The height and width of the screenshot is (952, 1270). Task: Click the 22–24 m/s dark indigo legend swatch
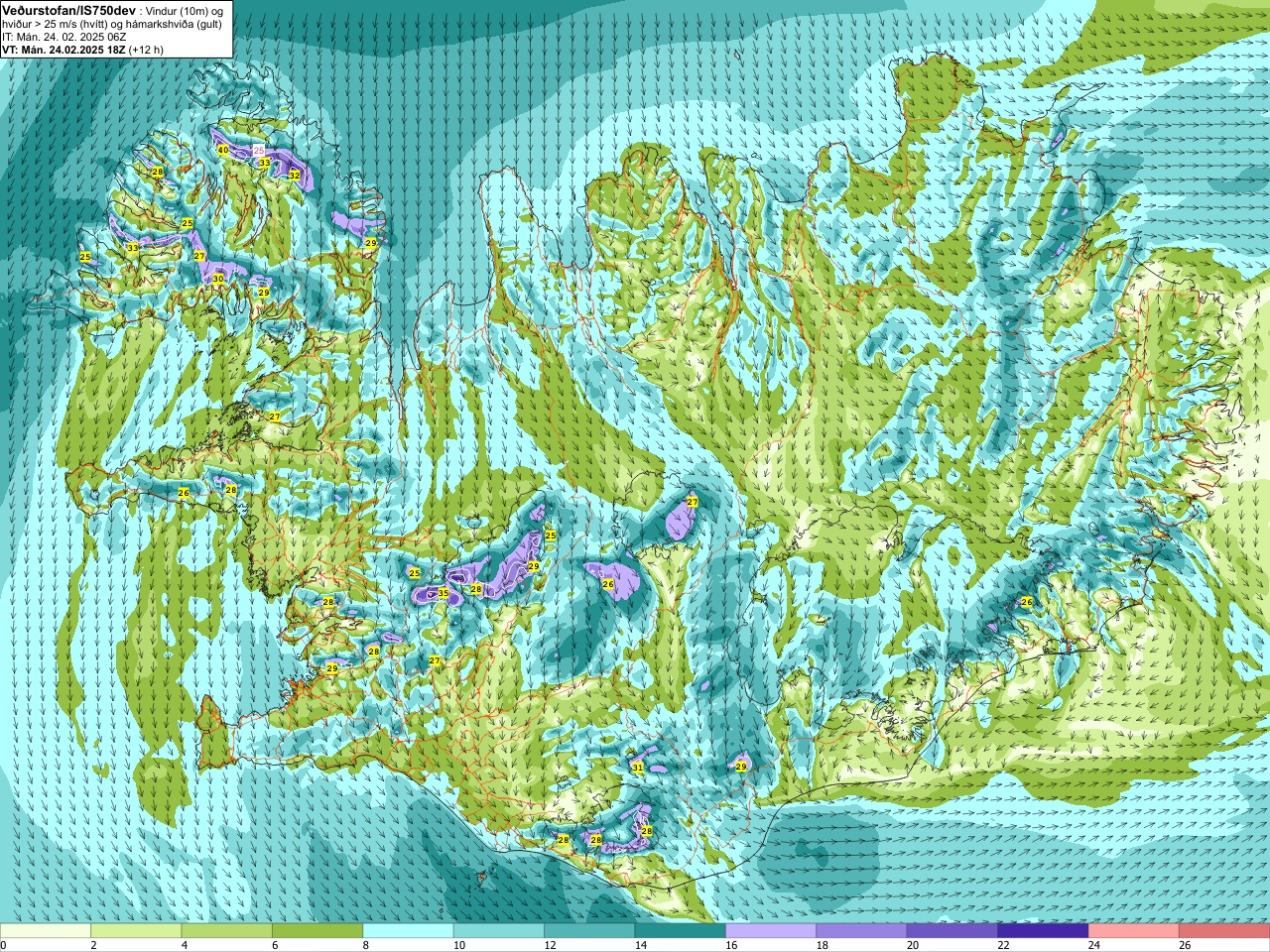(1043, 931)
